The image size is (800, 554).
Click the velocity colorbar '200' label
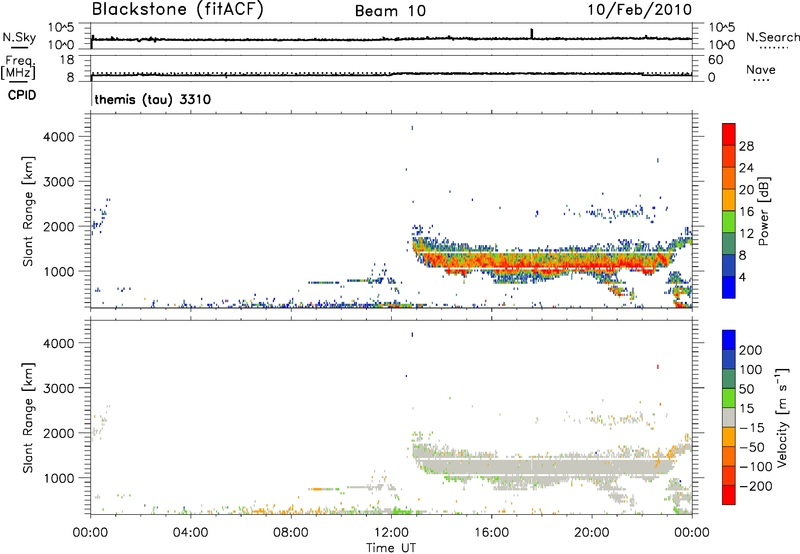click(751, 350)
